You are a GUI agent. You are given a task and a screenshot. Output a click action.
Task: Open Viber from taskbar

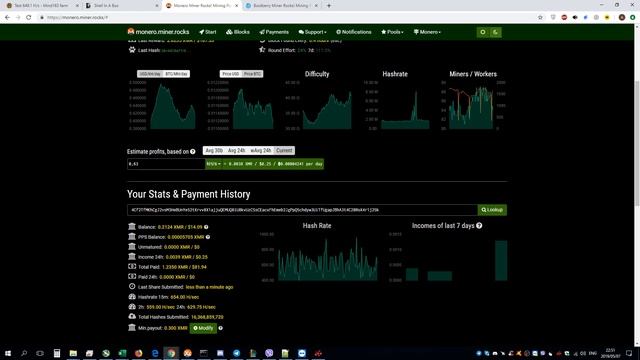coord(269,353)
